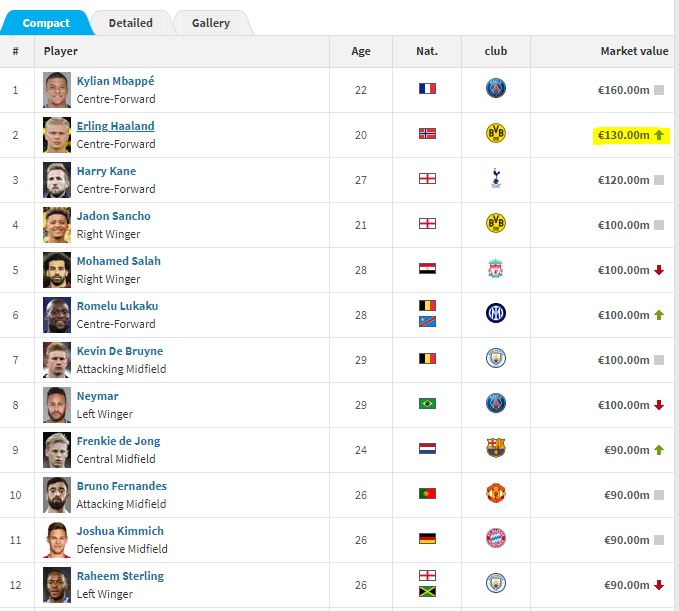Click Norway flag in Haaland row
This screenshot has width=679, height=611.
pos(427,134)
